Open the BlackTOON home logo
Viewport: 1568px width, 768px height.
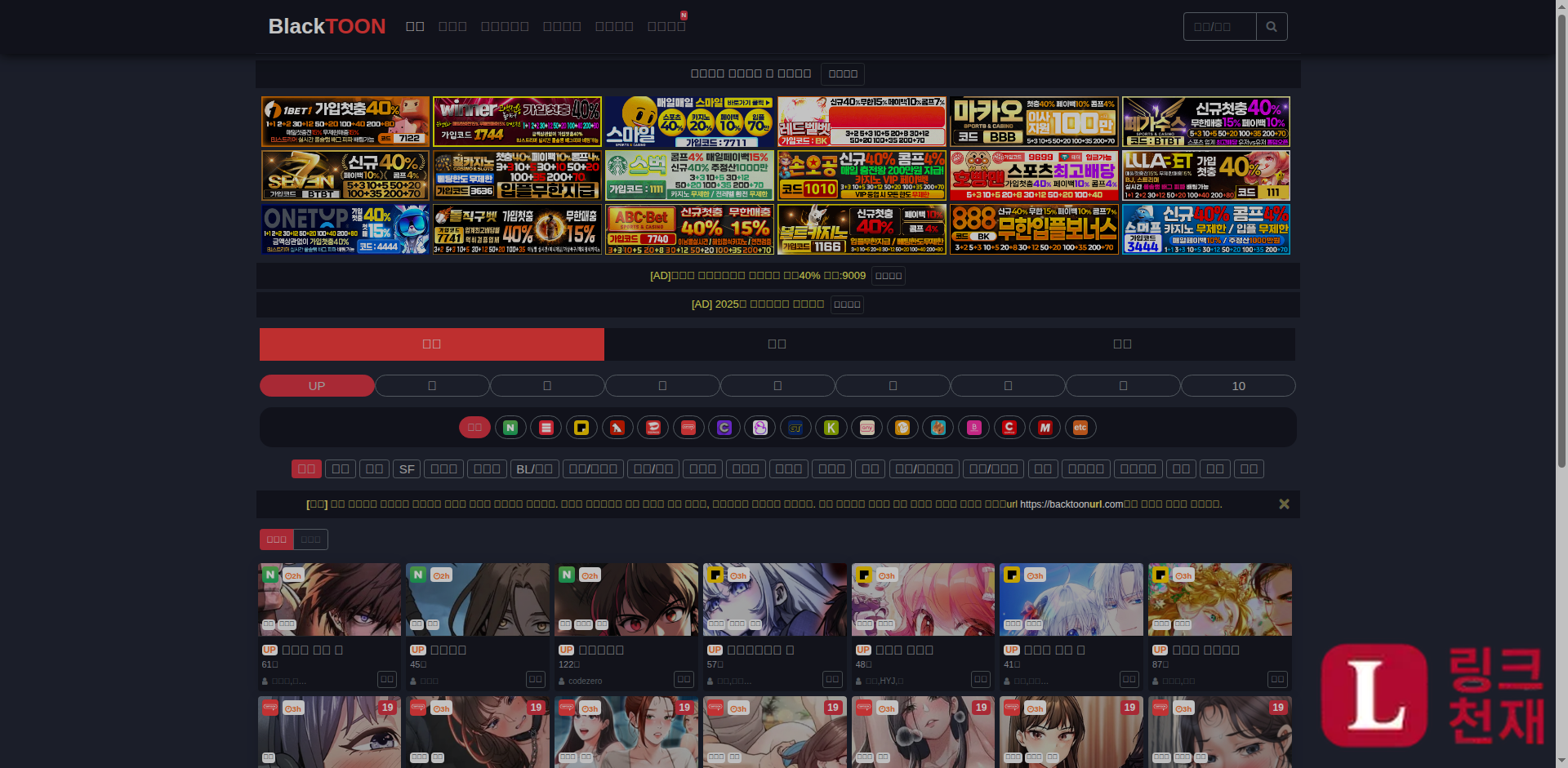327,26
